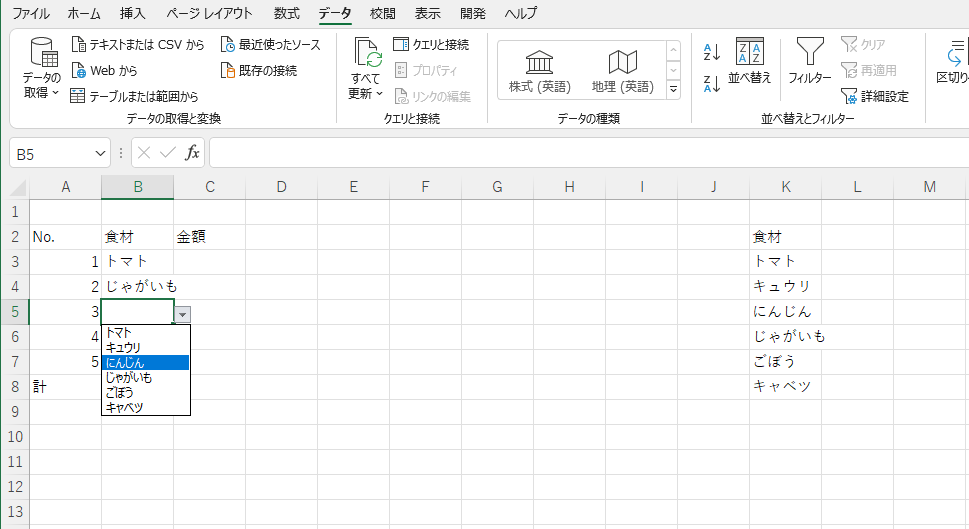Open 最近使ったソース
This screenshot has height=529, width=969.
(x=271, y=44)
